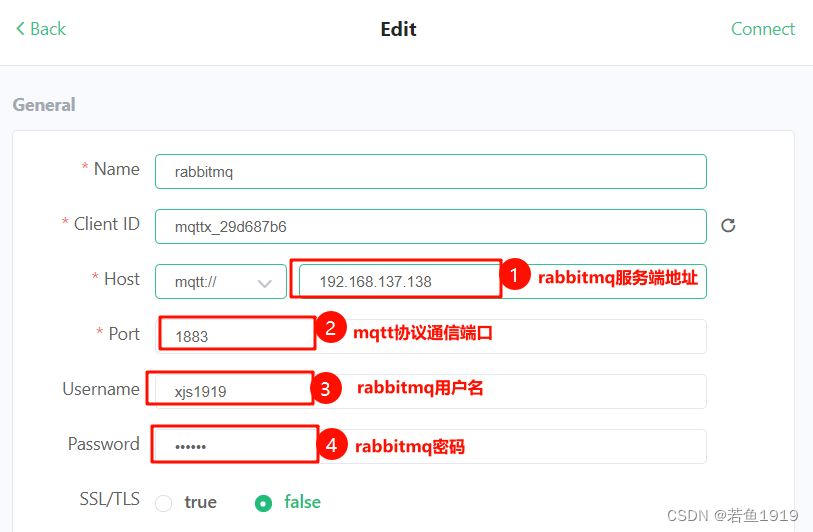Click the Connect button
813x532 pixels.
pyautogui.click(x=762, y=29)
